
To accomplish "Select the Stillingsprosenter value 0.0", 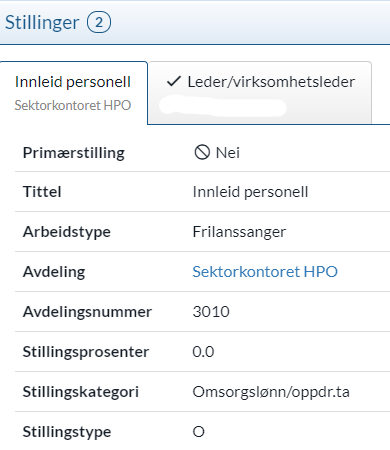I will point(203,352).
